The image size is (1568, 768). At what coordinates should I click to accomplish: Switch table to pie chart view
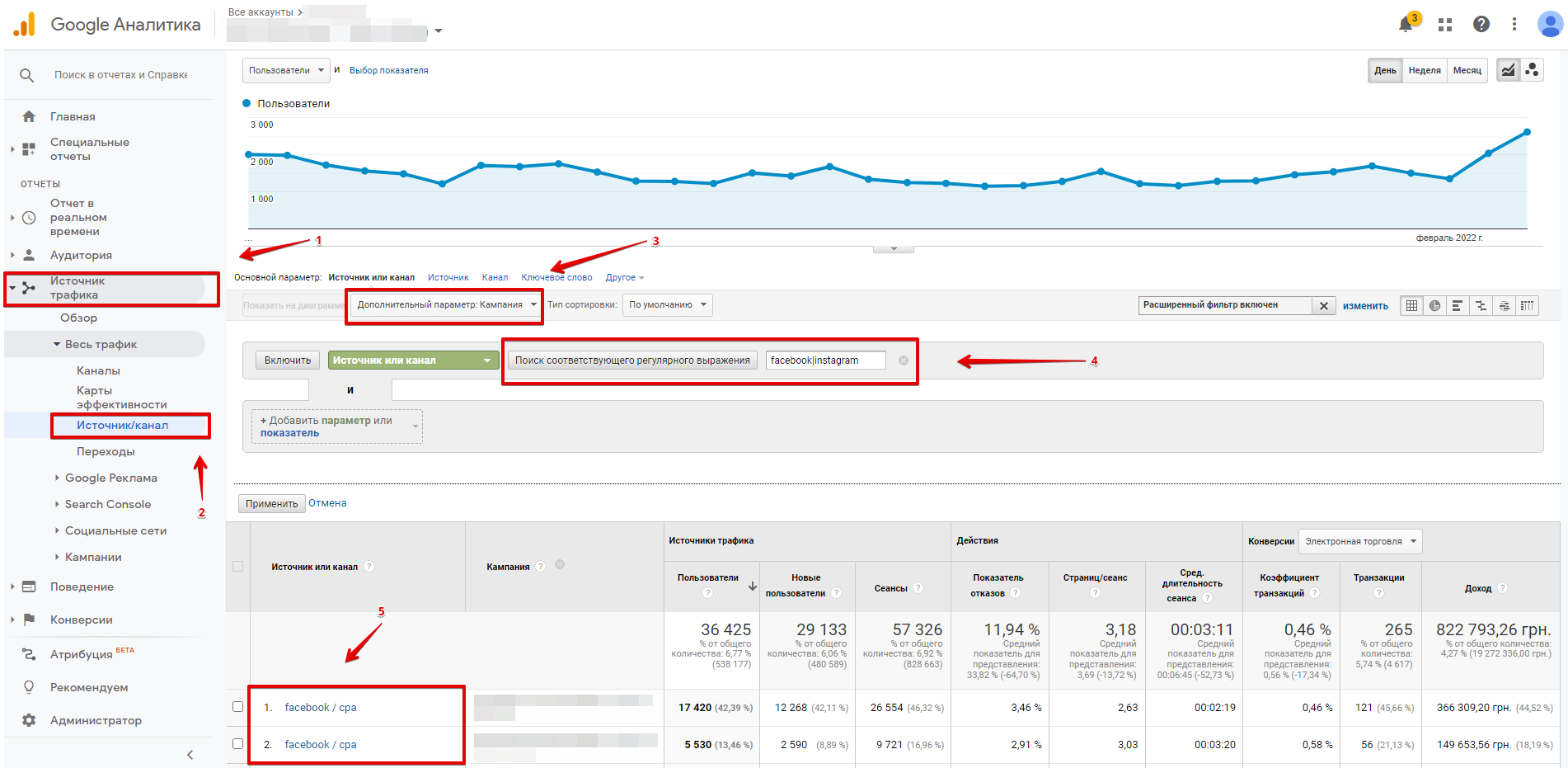1435,306
